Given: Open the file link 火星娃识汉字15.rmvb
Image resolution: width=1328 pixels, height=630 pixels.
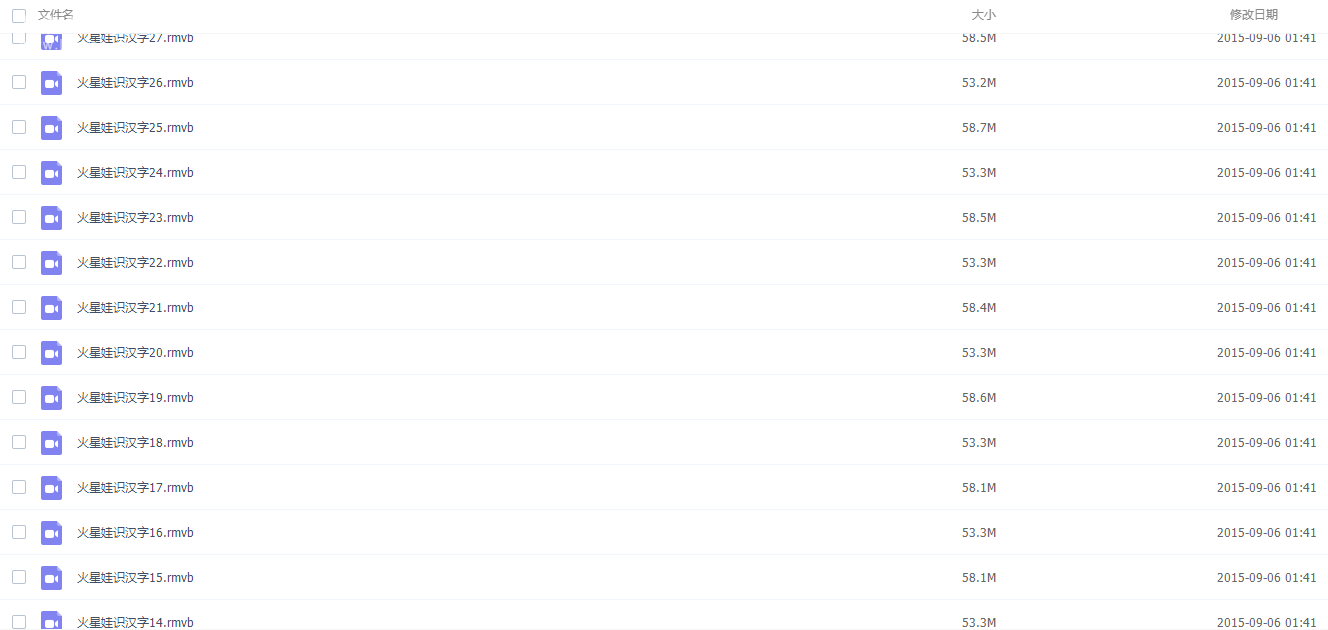Looking at the screenshot, I should click(x=135, y=578).
